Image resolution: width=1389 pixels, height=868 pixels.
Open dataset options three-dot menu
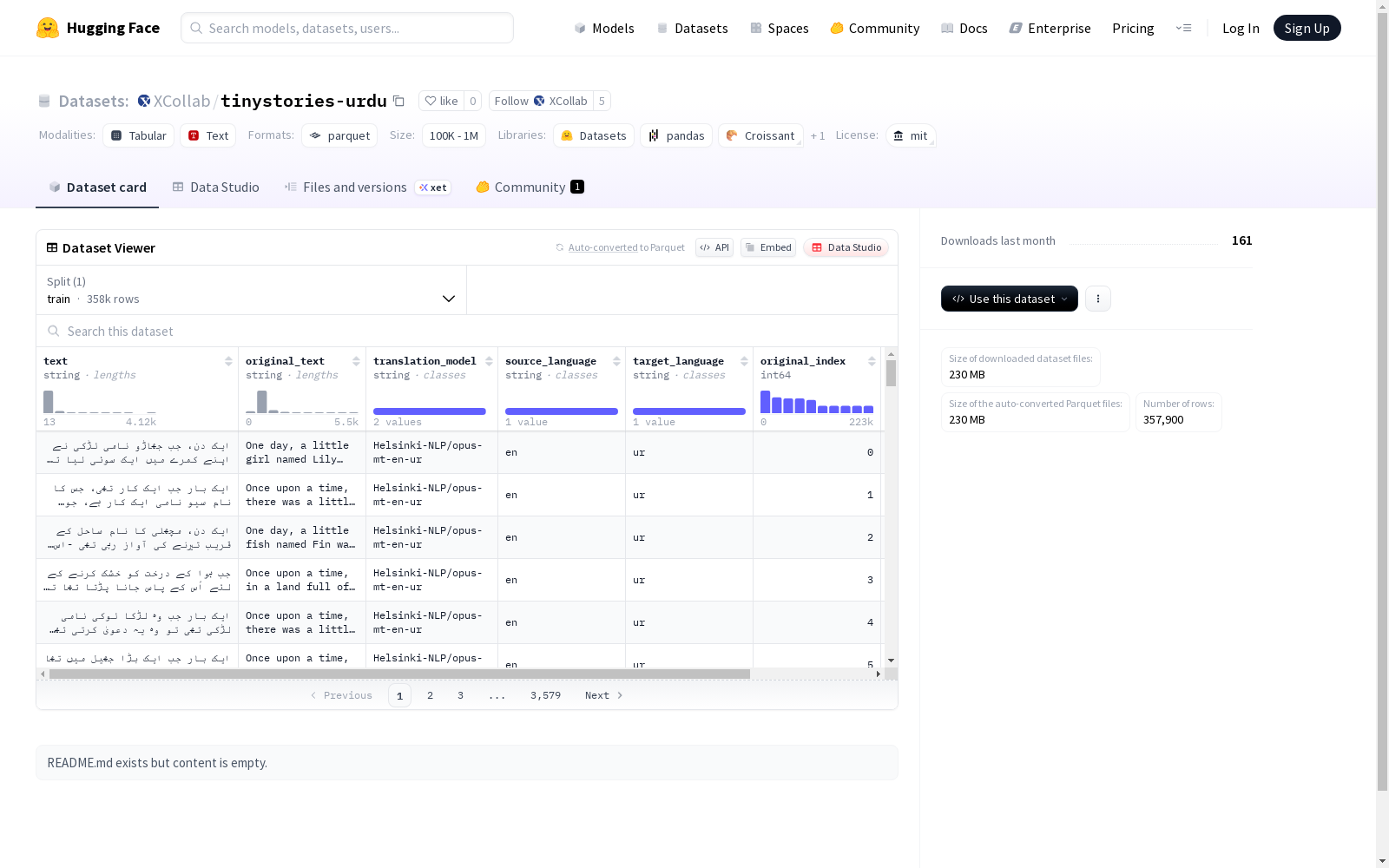(1098, 299)
